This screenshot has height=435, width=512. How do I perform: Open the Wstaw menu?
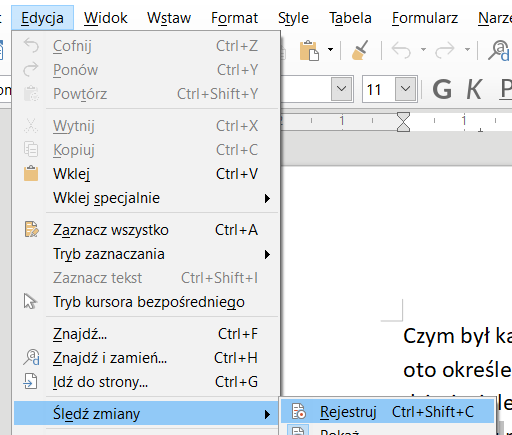coord(169,18)
